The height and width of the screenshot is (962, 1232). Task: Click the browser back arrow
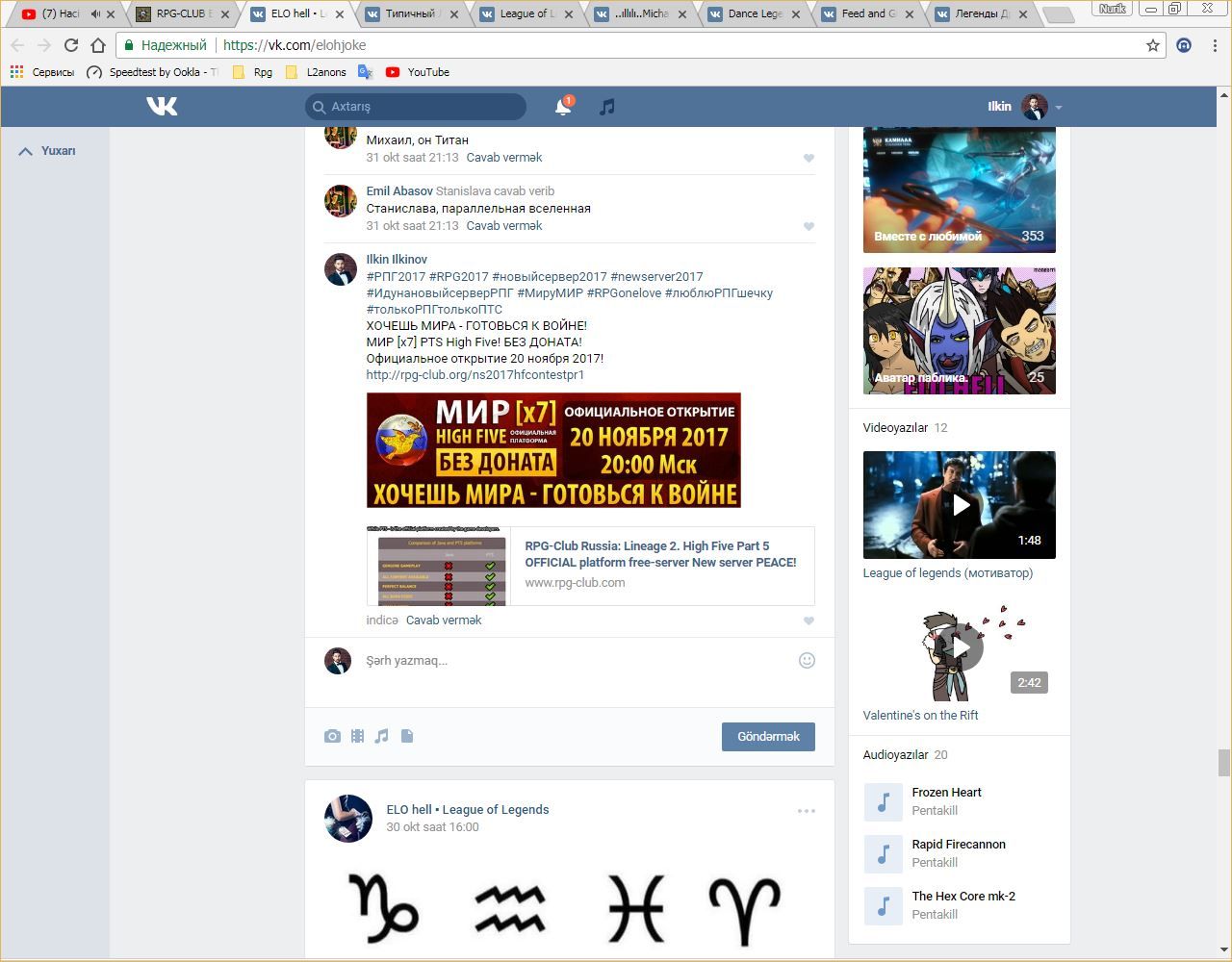tap(17, 45)
